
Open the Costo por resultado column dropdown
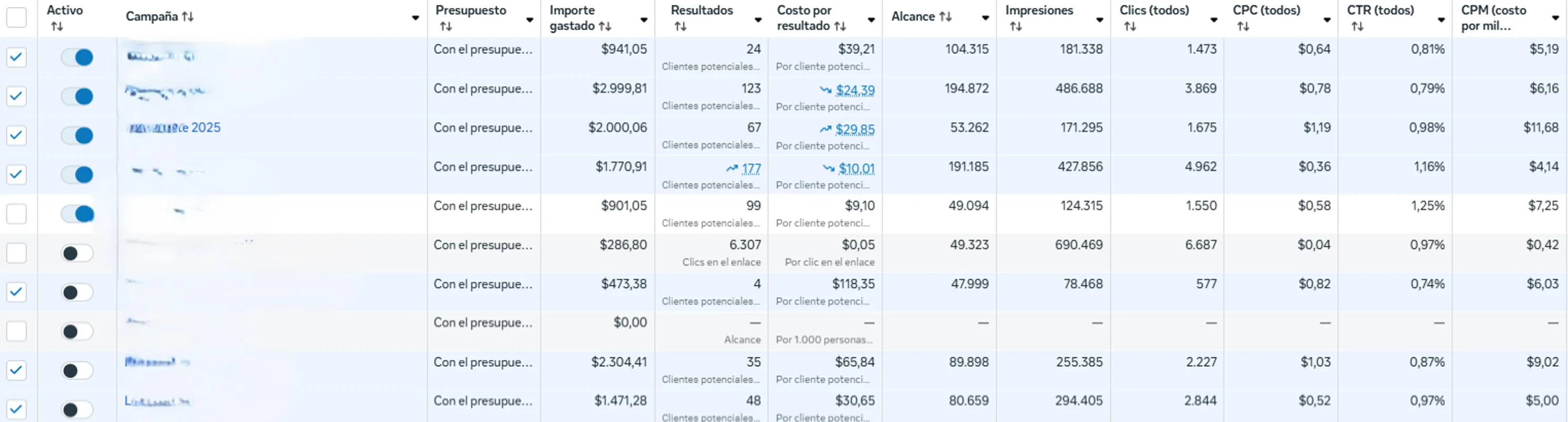pyautogui.click(x=872, y=20)
